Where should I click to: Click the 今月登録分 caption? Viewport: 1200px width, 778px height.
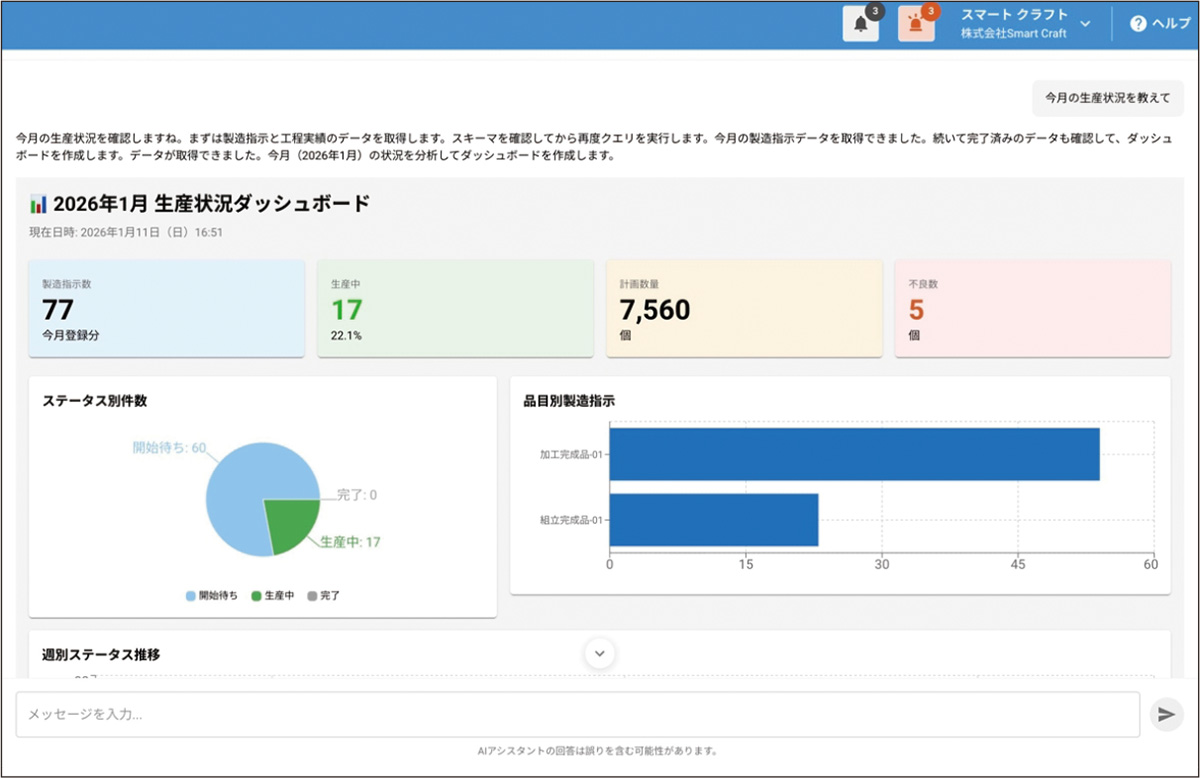pos(70,336)
